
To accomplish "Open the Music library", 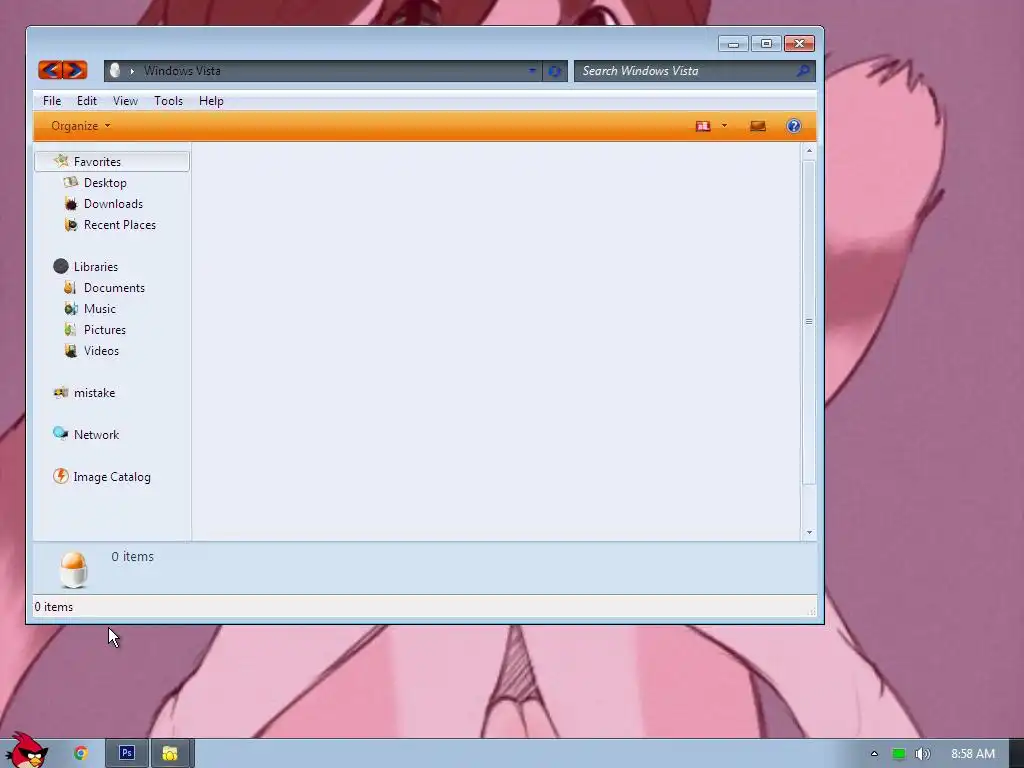I will coord(99,308).
